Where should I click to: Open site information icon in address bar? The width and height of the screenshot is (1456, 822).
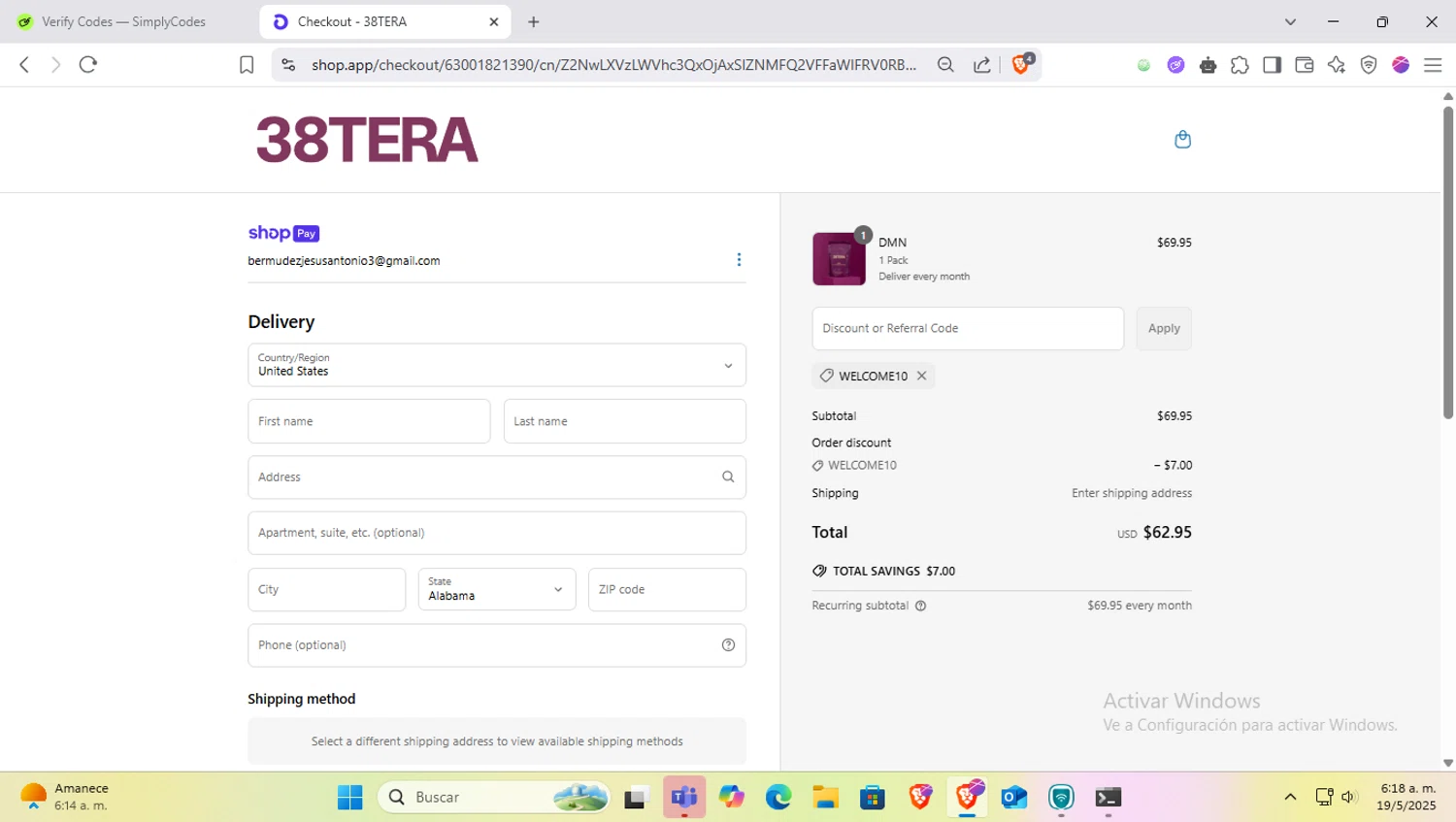pos(288,65)
